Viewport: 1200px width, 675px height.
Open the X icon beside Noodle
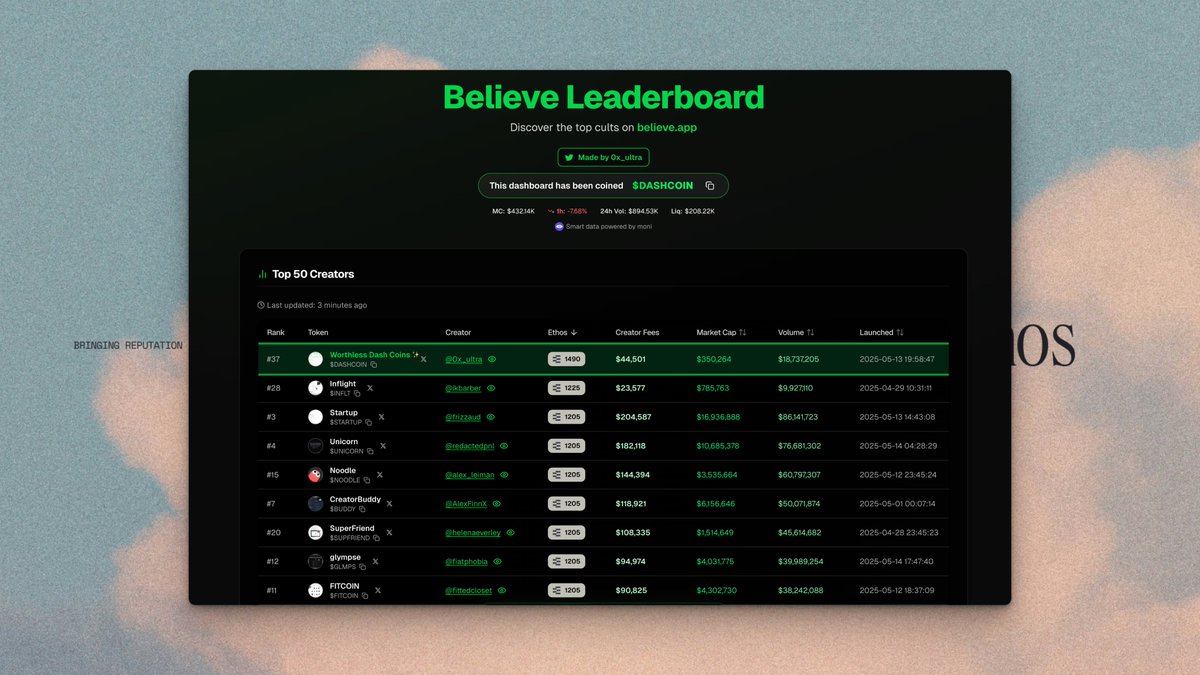pos(380,475)
